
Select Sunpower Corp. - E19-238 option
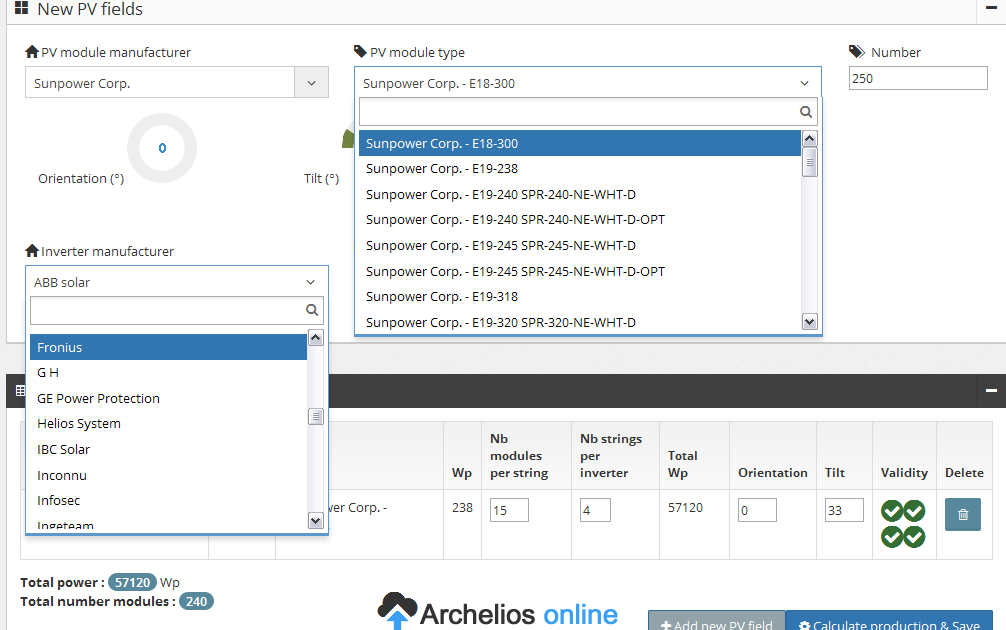[580, 169]
